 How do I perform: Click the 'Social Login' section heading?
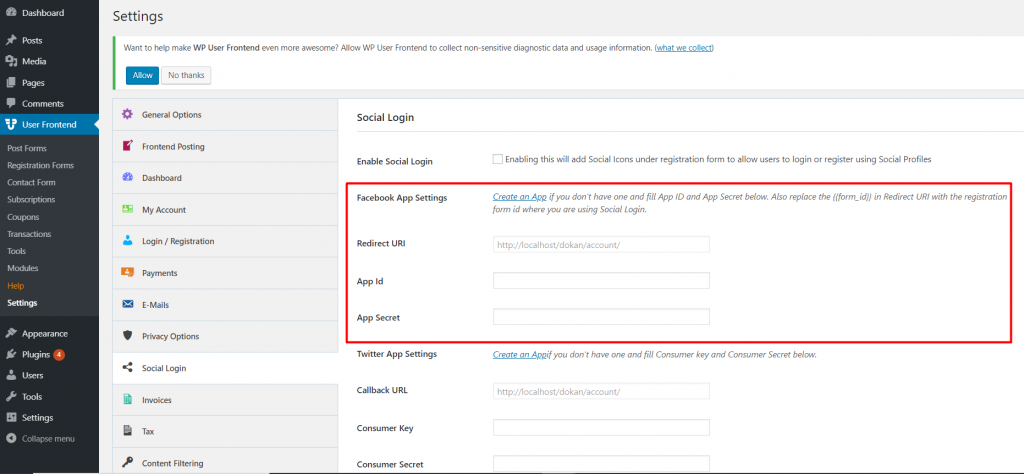point(385,118)
